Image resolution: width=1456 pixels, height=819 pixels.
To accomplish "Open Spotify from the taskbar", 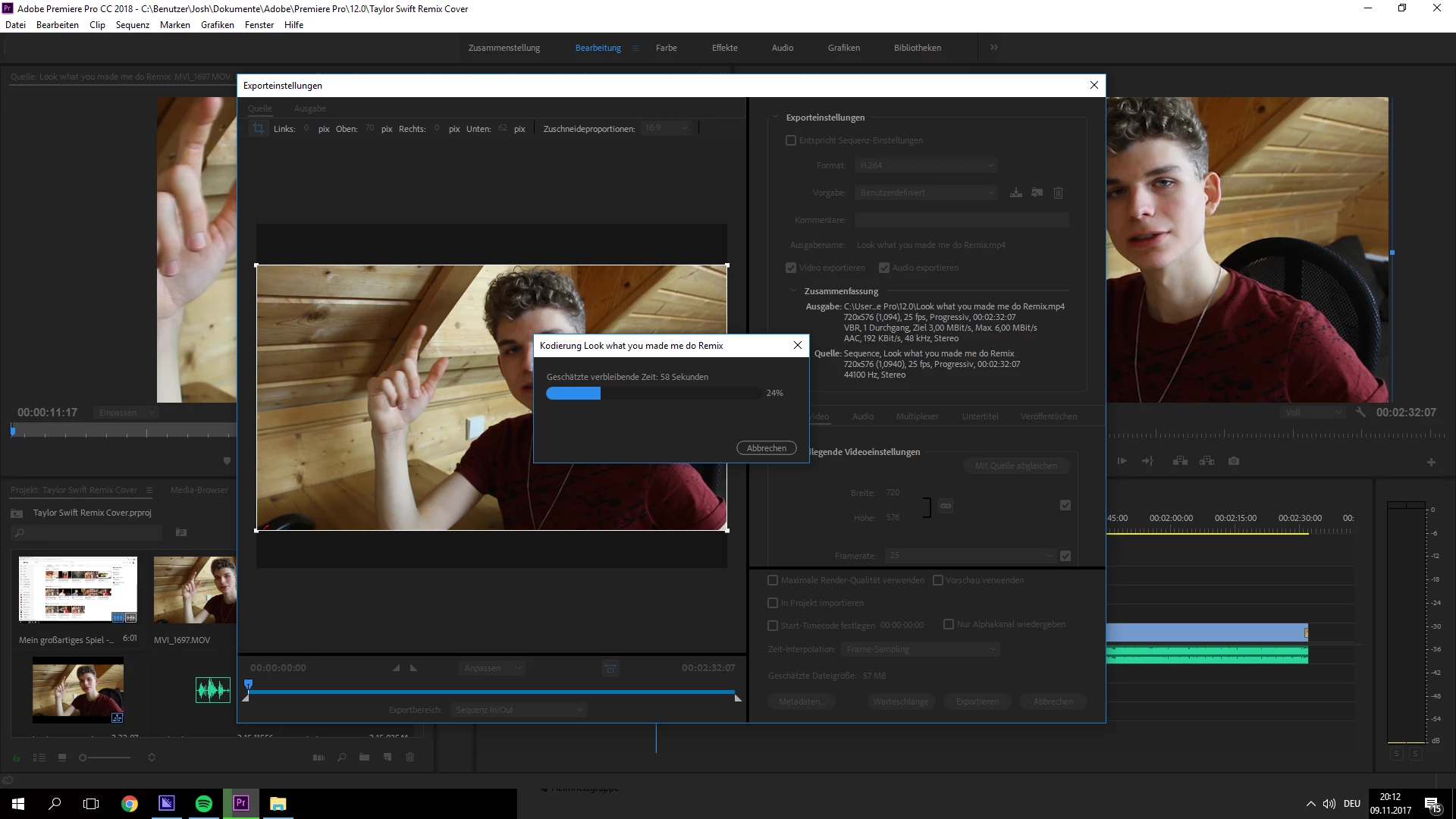I will pos(204,803).
